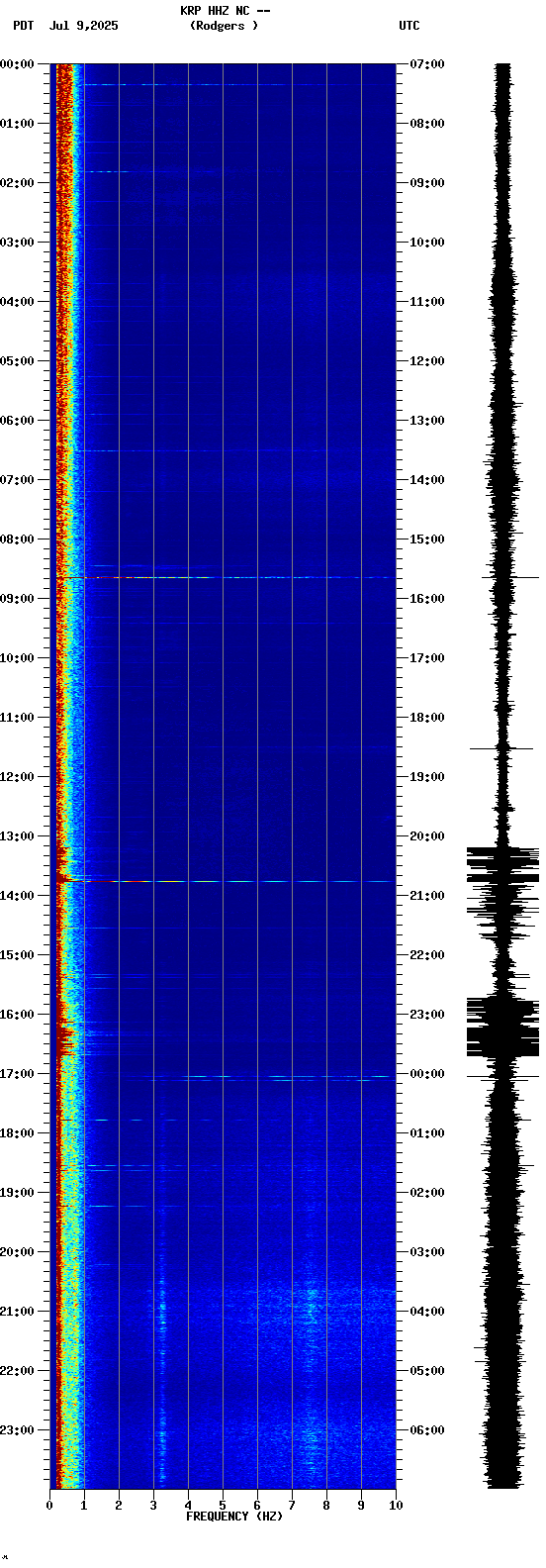Click the UTC time label 20:00

click(427, 836)
